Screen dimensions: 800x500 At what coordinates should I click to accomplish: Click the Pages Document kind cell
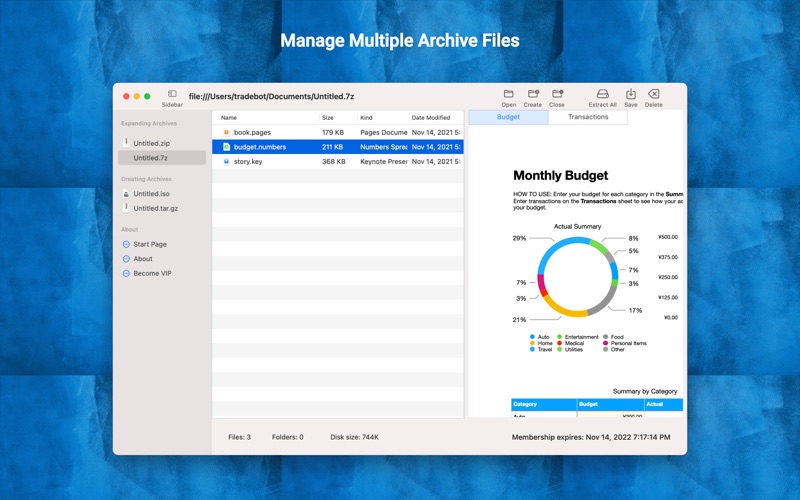pos(384,132)
